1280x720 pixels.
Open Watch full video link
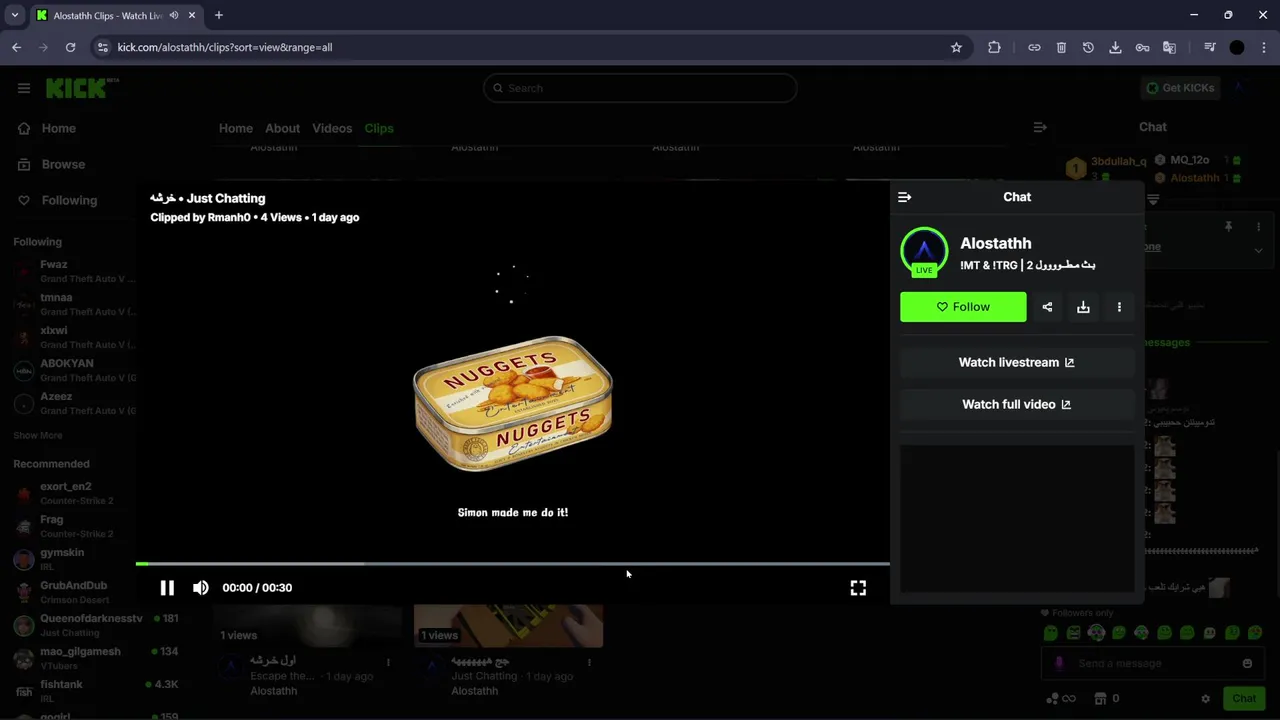click(1017, 404)
